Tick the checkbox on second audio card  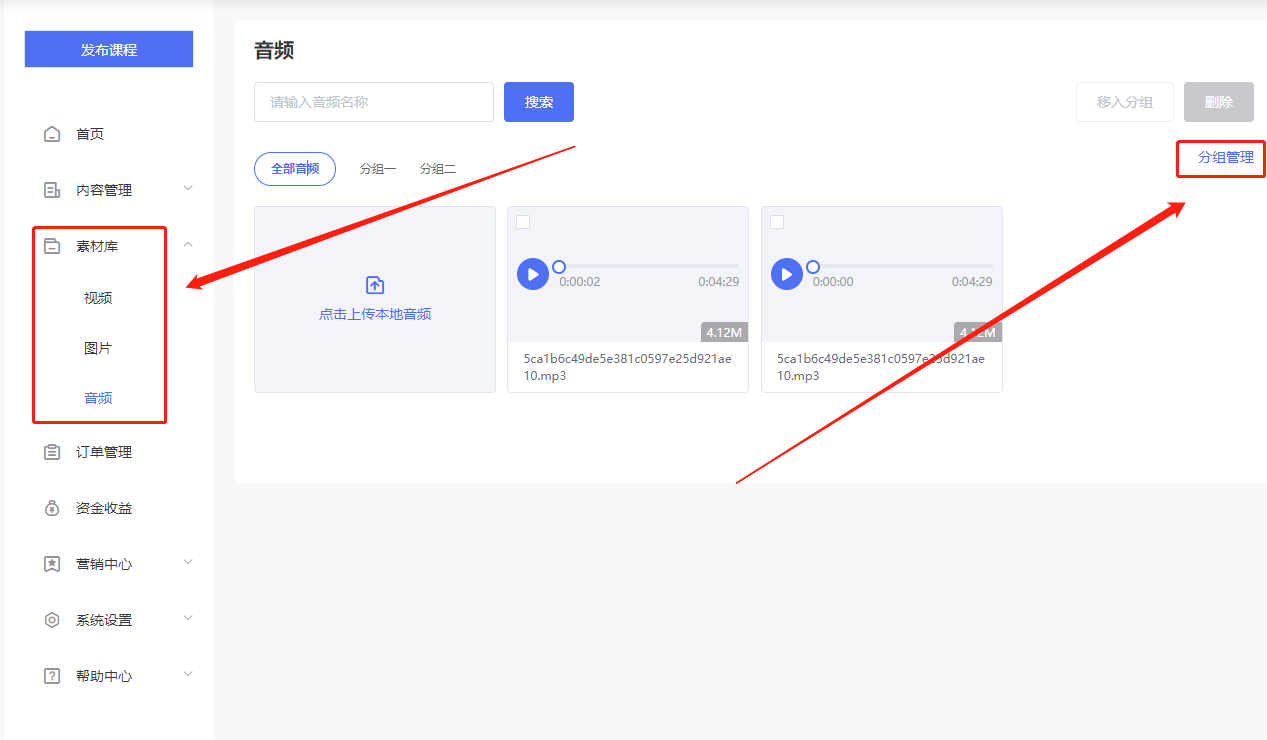[777, 222]
